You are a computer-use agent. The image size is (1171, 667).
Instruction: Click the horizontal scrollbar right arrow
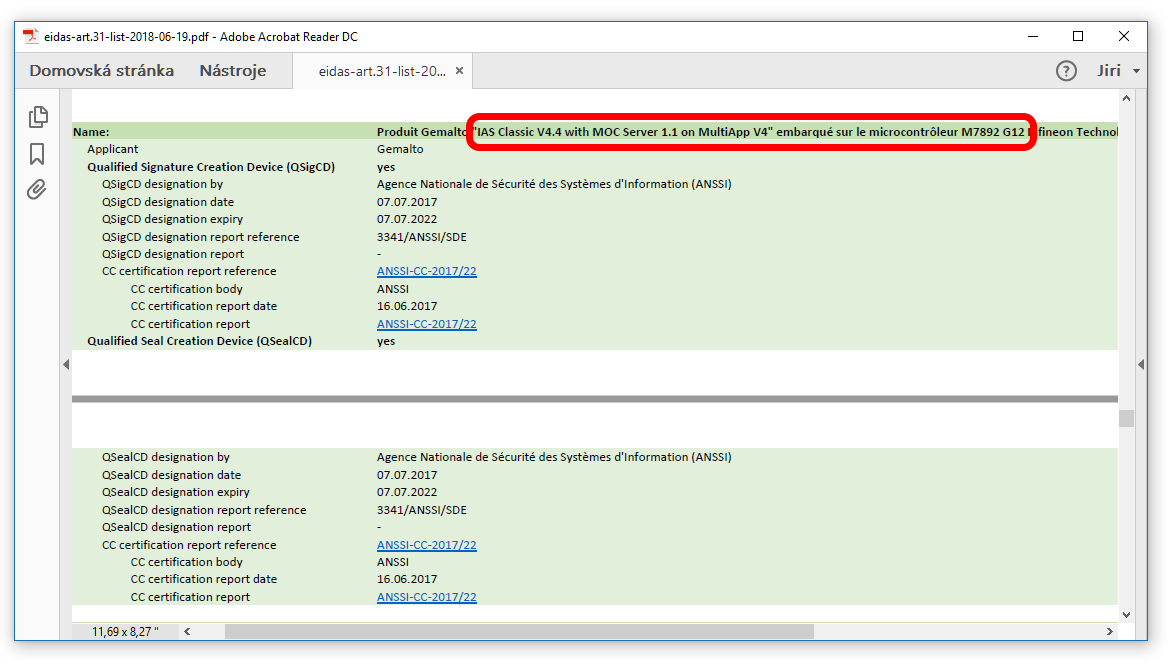pyautogui.click(x=1110, y=631)
